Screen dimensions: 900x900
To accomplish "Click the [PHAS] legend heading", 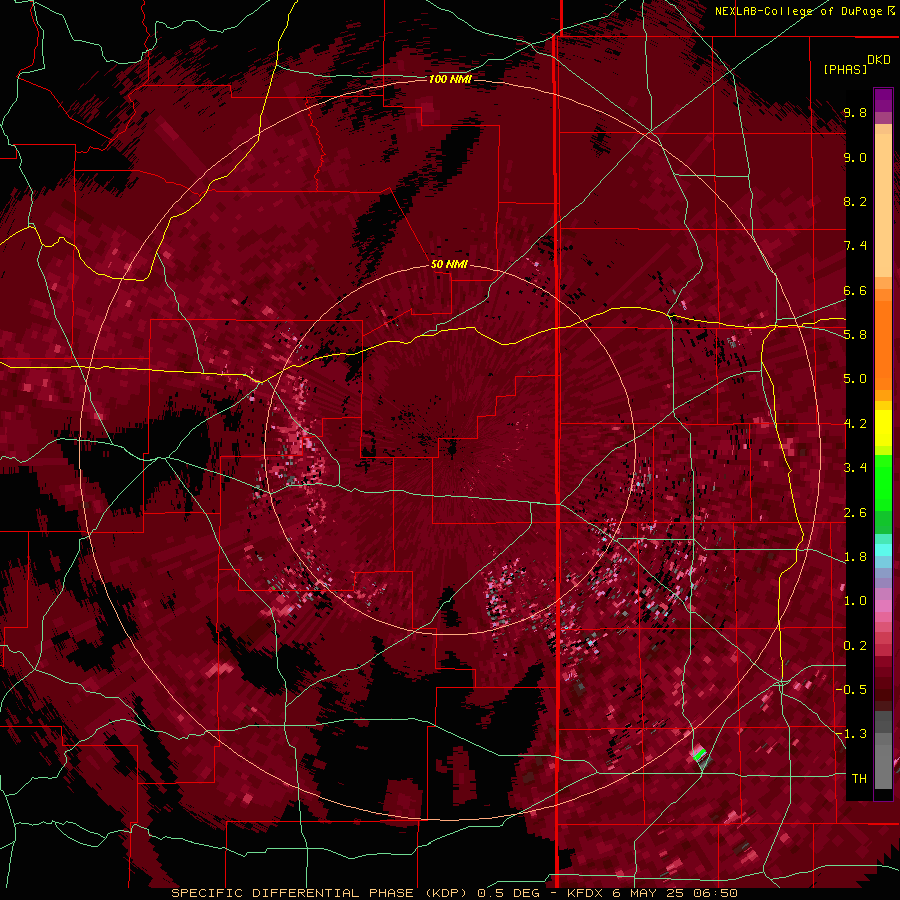I will coord(845,69).
